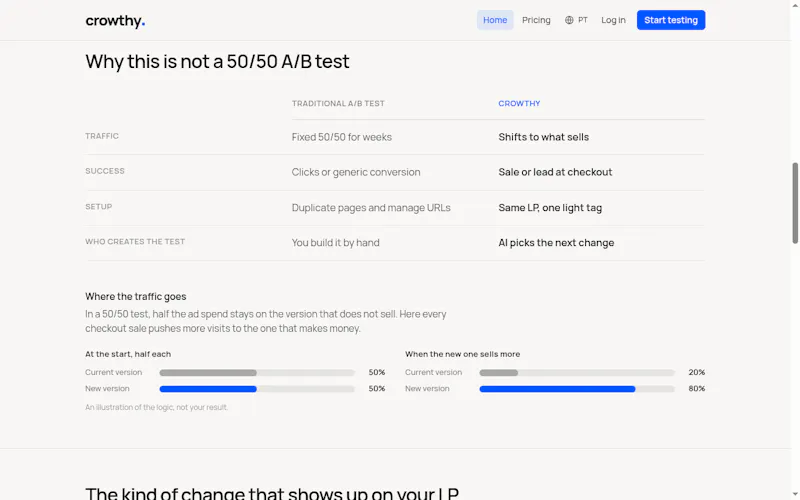Image resolution: width=800 pixels, height=500 pixels.
Task: Click the crowthy logo
Action: click(115, 20)
